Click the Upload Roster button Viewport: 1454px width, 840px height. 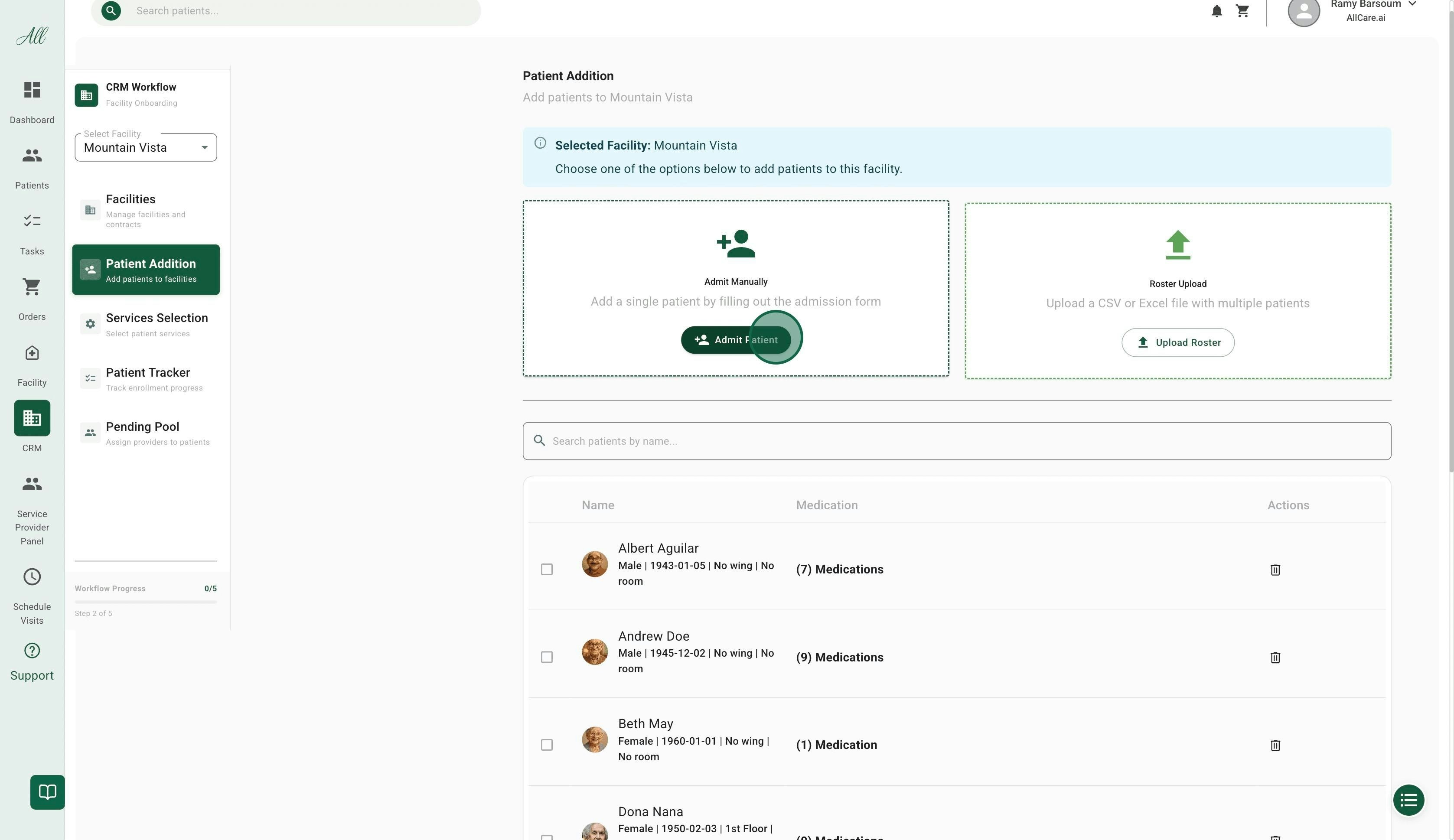(1177, 343)
